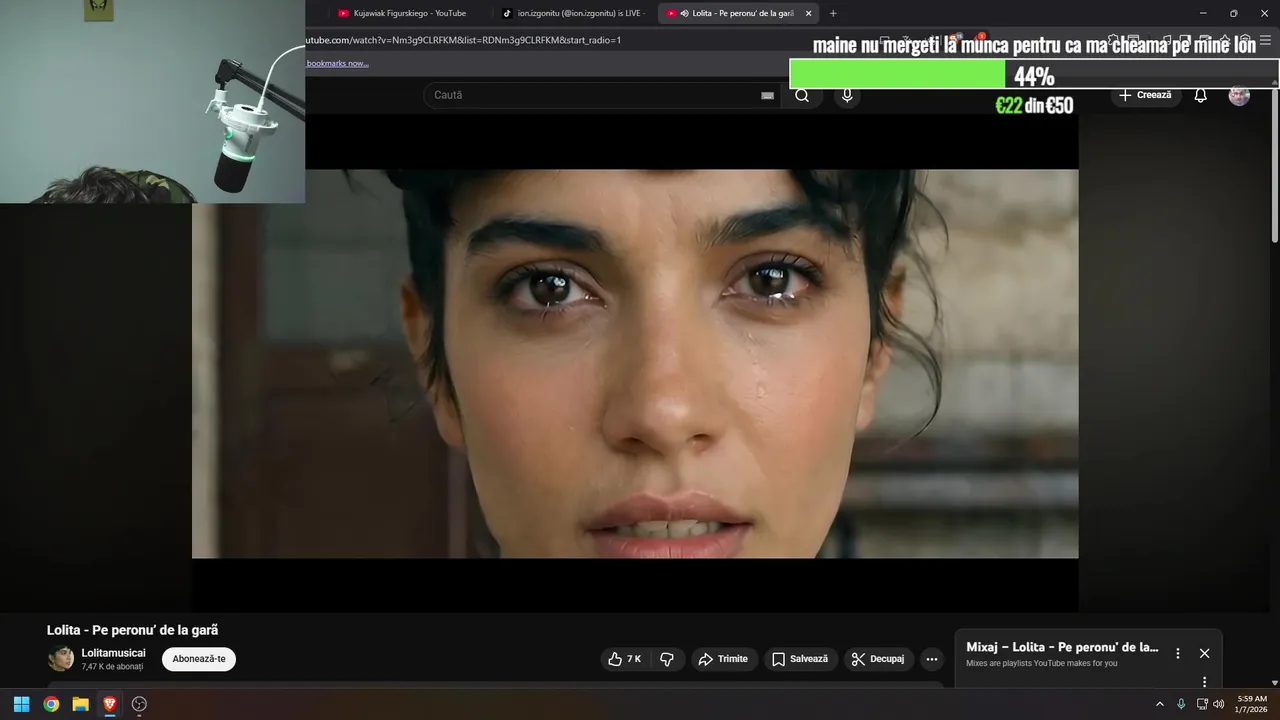1280x720 pixels.
Task: Show hidden system tray icons
Action: (x=1160, y=704)
